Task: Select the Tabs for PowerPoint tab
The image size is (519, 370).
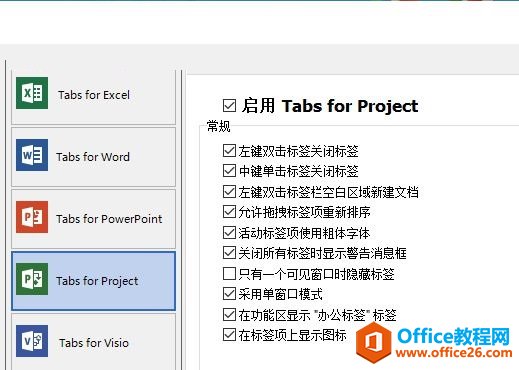Action: pyautogui.click(x=94, y=219)
